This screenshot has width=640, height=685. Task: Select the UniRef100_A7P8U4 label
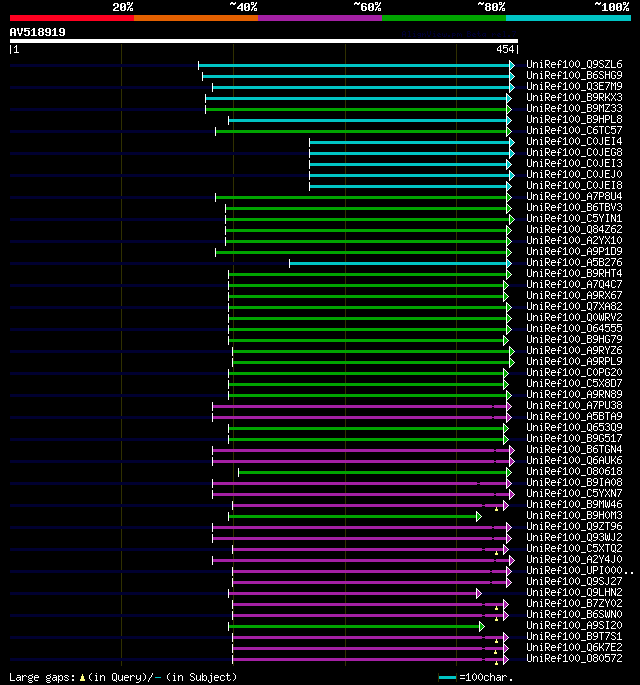(574, 197)
